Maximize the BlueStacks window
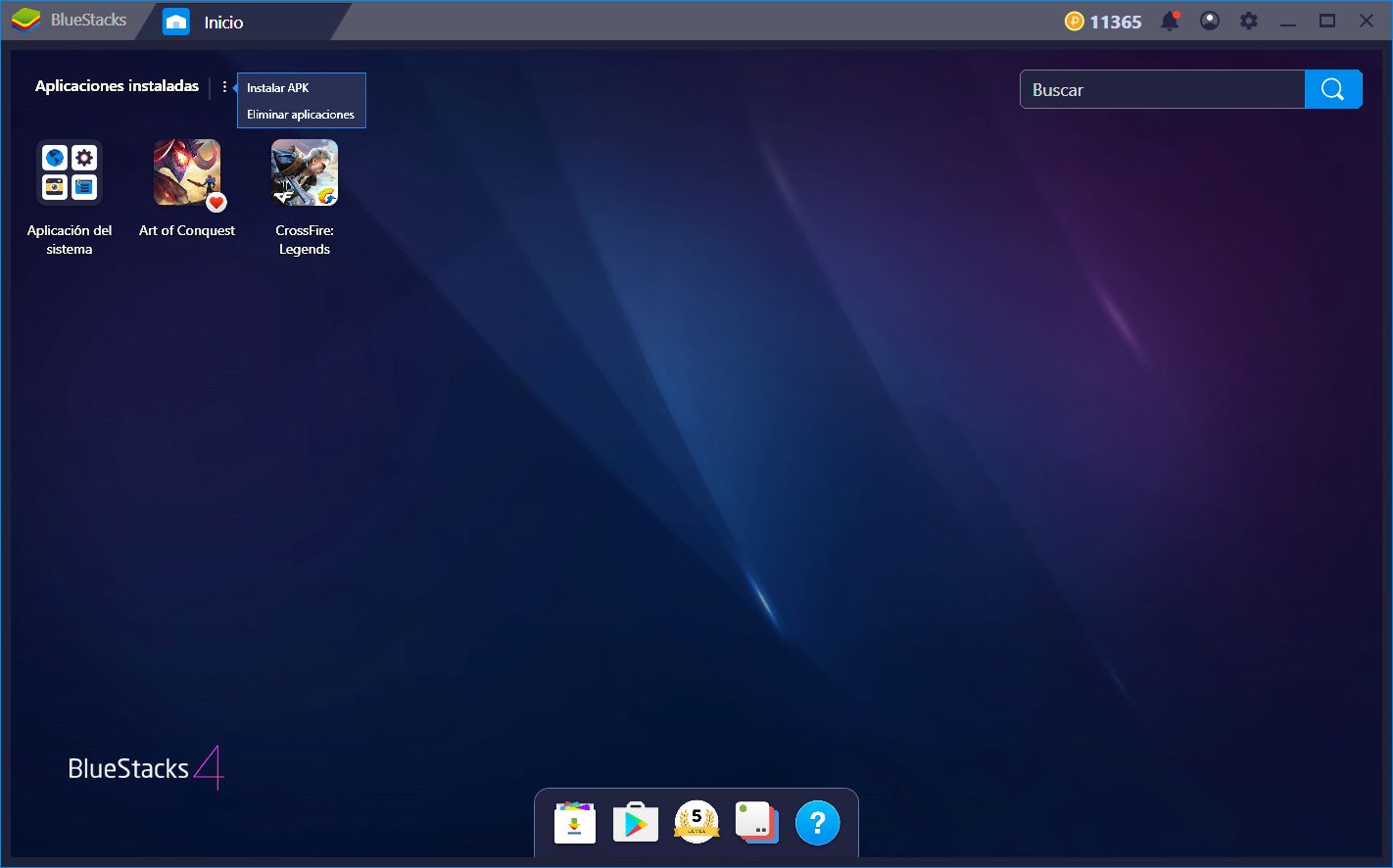The image size is (1393, 868). 1327,21
